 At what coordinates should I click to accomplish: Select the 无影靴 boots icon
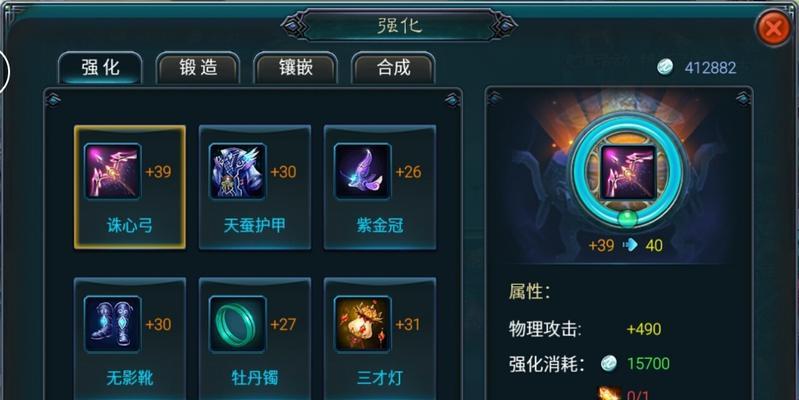tap(113, 324)
